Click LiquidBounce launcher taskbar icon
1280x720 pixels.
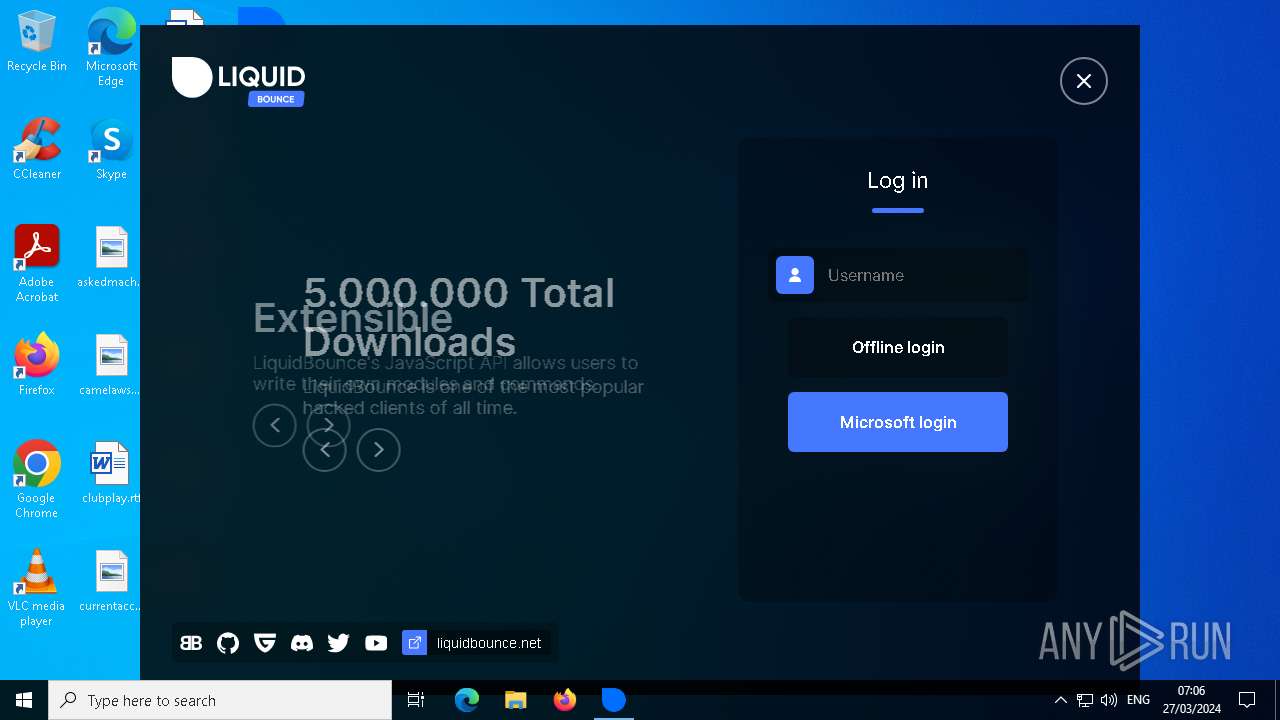[x=614, y=700]
